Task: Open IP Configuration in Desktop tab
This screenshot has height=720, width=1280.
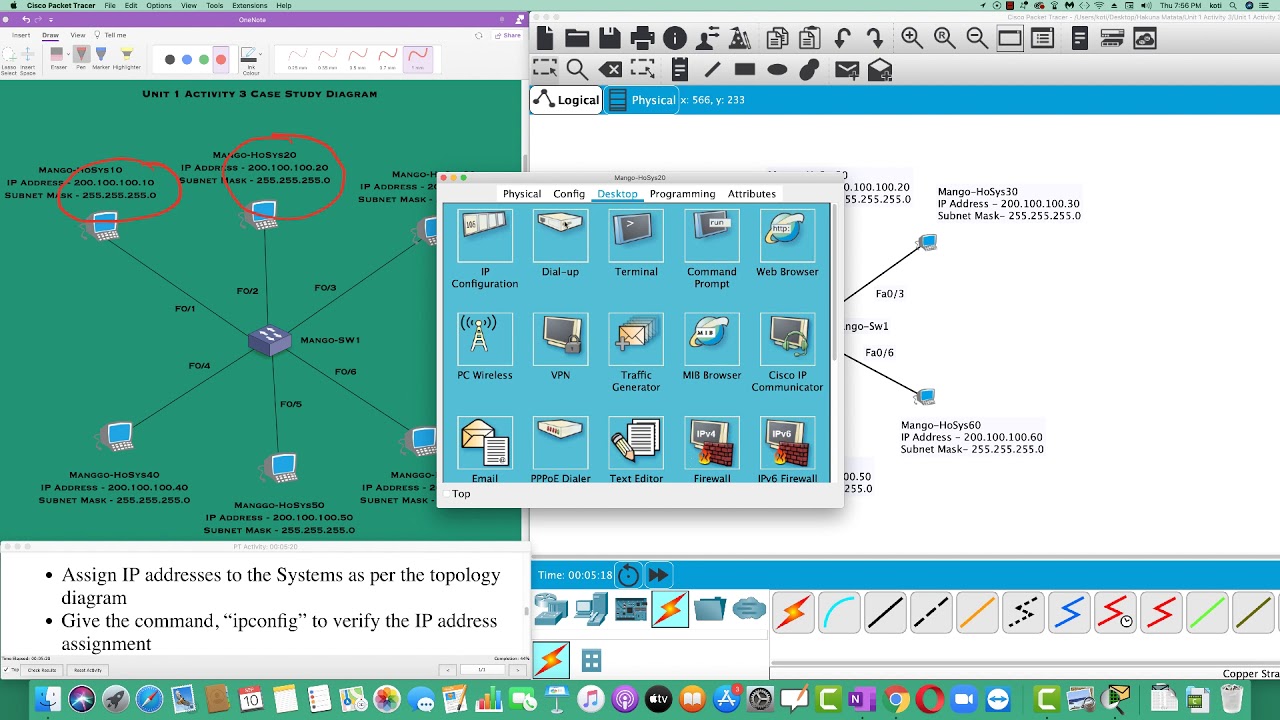Action: pyautogui.click(x=485, y=250)
